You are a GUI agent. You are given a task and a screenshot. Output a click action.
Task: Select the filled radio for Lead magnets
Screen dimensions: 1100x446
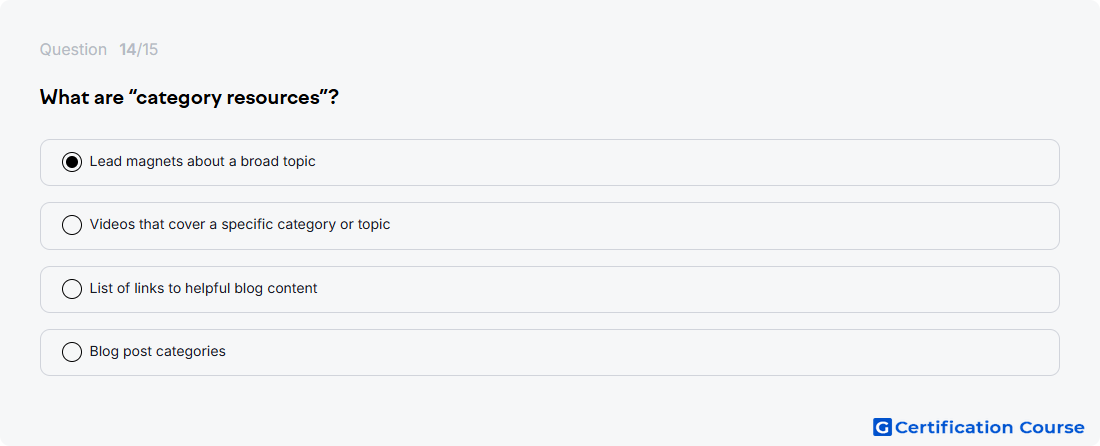[x=72, y=162]
